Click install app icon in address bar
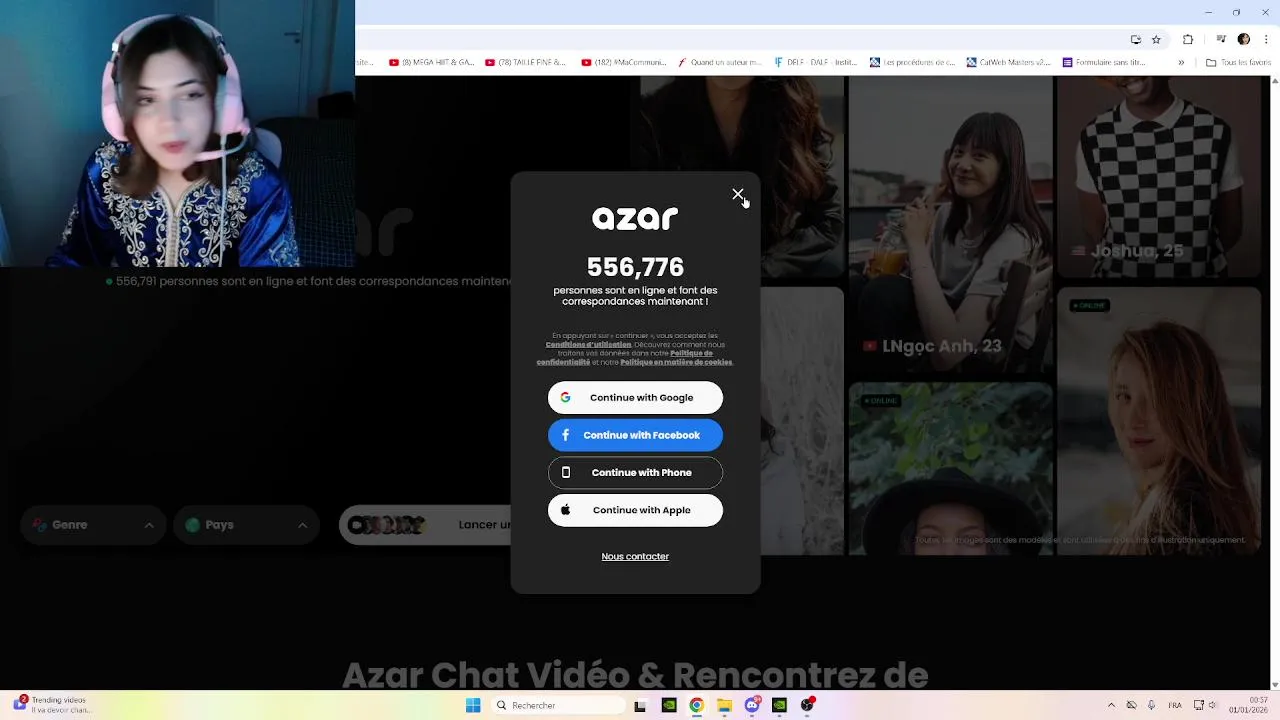This screenshot has height=720, width=1280. 1136,39
